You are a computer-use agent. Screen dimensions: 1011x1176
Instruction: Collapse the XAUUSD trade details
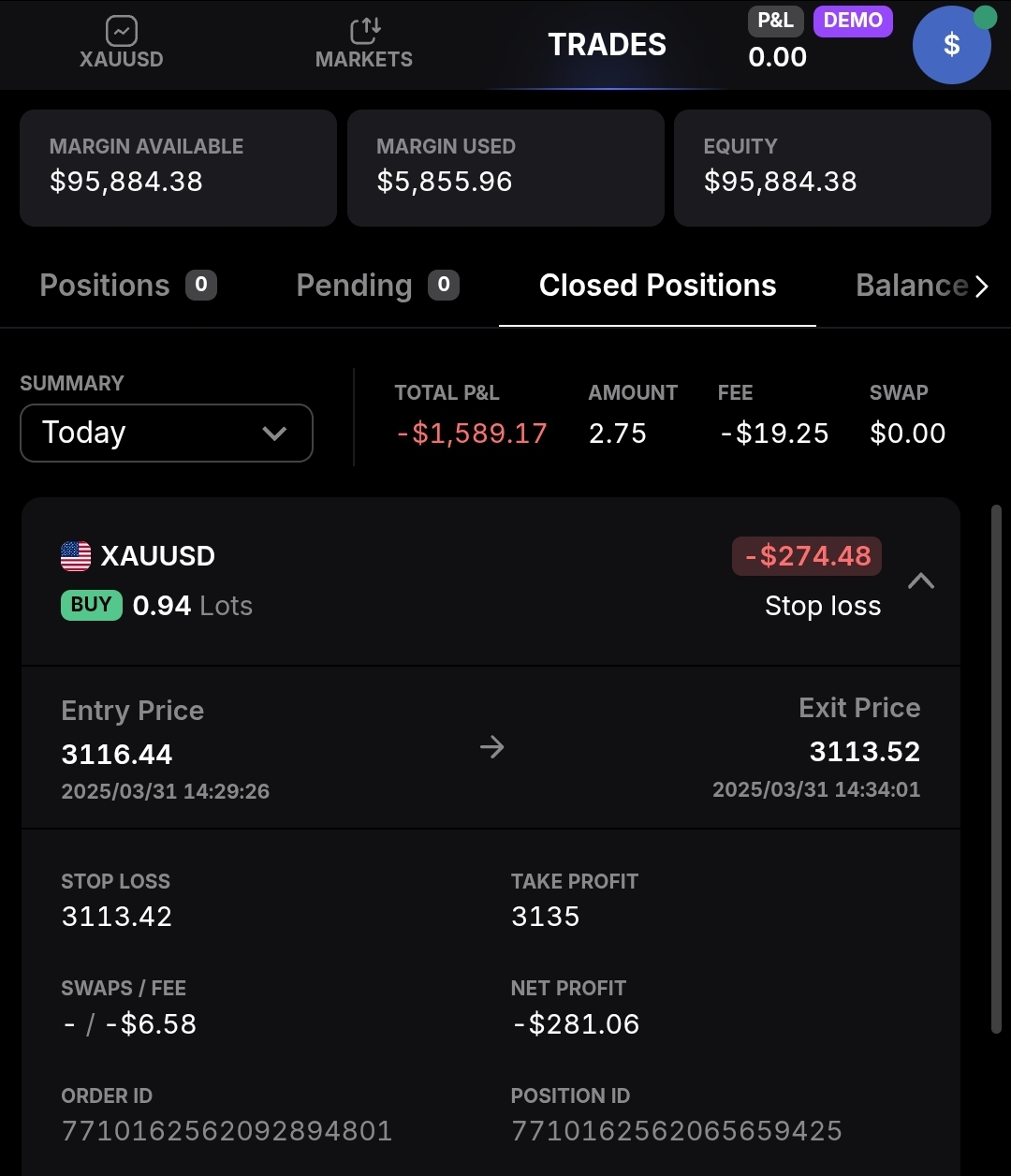921,581
